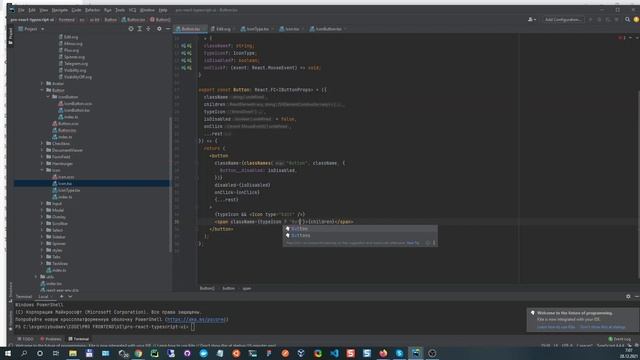Open the Refactor menu

coord(92,10)
